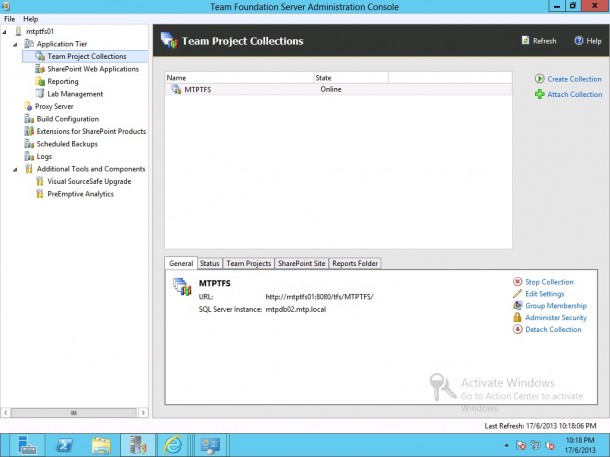
Task: Click SharePoint Web Applications icon
Action: [x=40, y=69]
